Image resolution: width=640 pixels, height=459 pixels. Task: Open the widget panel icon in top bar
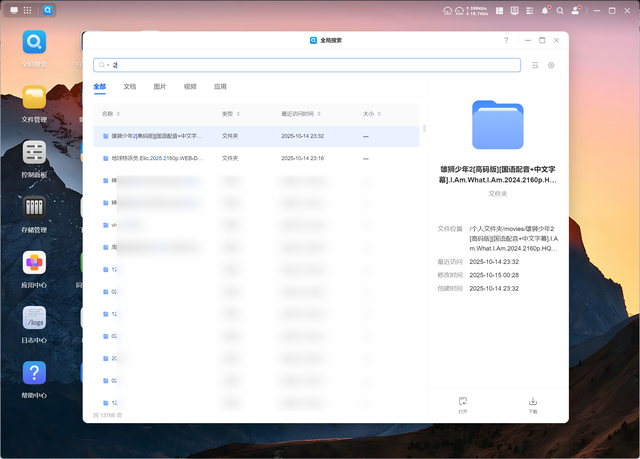[x=499, y=11]
